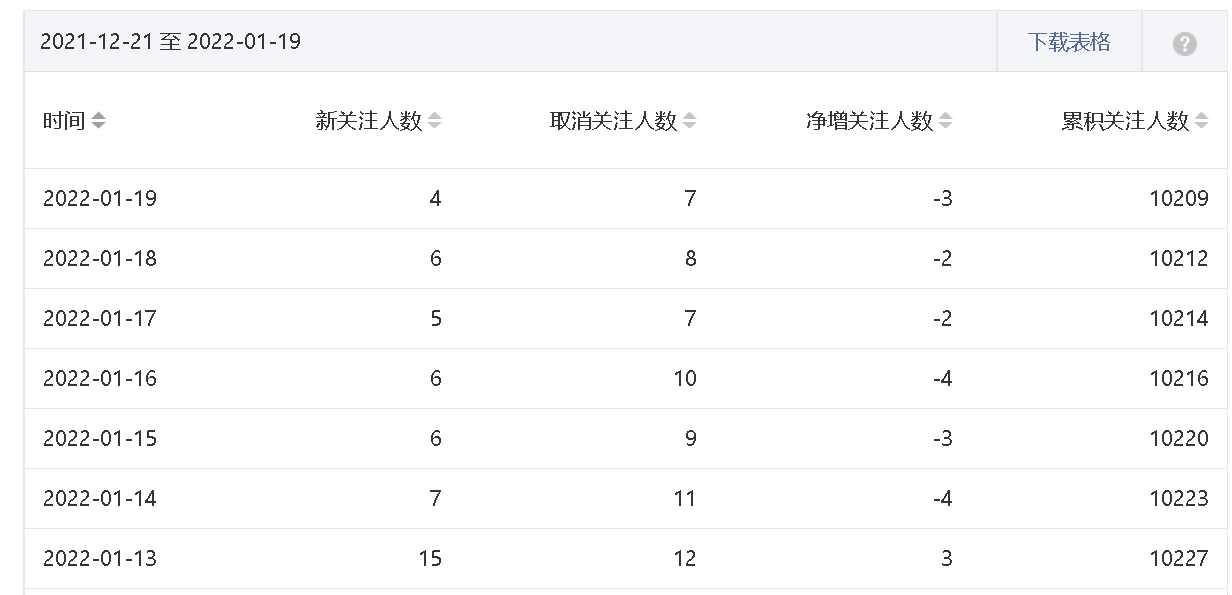
Task: Sort by 净增关注人数 column arrows
Action: tap(946, 121)
